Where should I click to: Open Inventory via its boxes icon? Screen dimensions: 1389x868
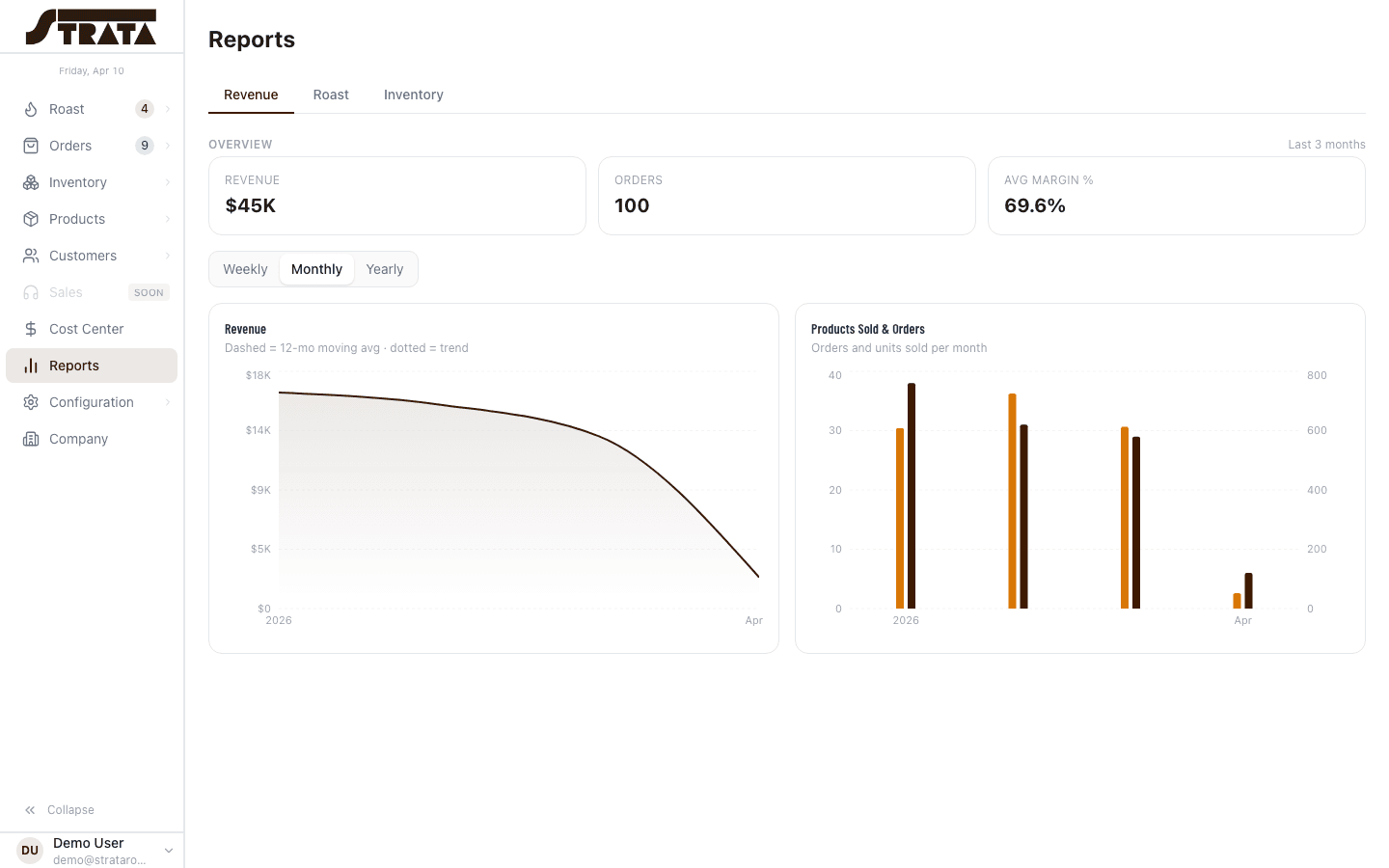click(x=31, y=182)
